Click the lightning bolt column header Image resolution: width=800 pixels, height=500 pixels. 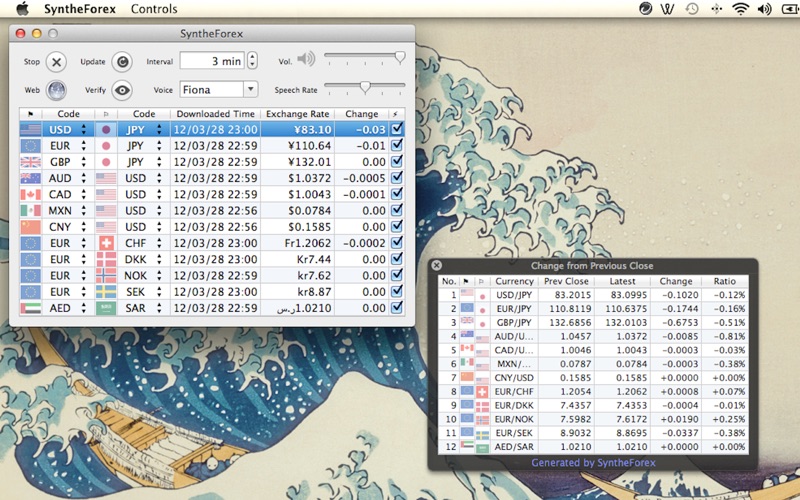point(396,114)
